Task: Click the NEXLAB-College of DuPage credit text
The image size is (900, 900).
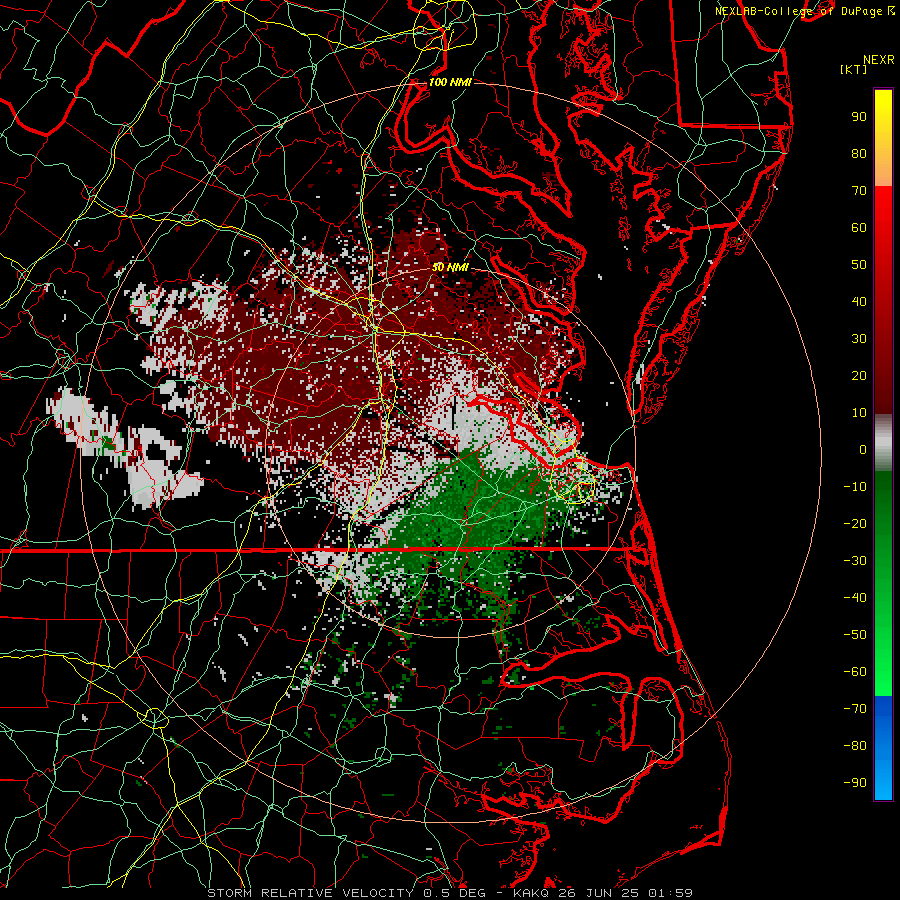Action: pos(804,11)
